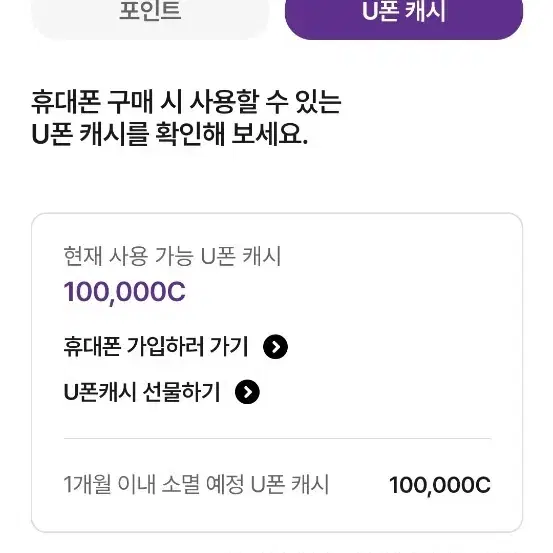This screenshot has width=553, height=553.
Task: Click the purple 100,000C available balance
Action: 124,292
